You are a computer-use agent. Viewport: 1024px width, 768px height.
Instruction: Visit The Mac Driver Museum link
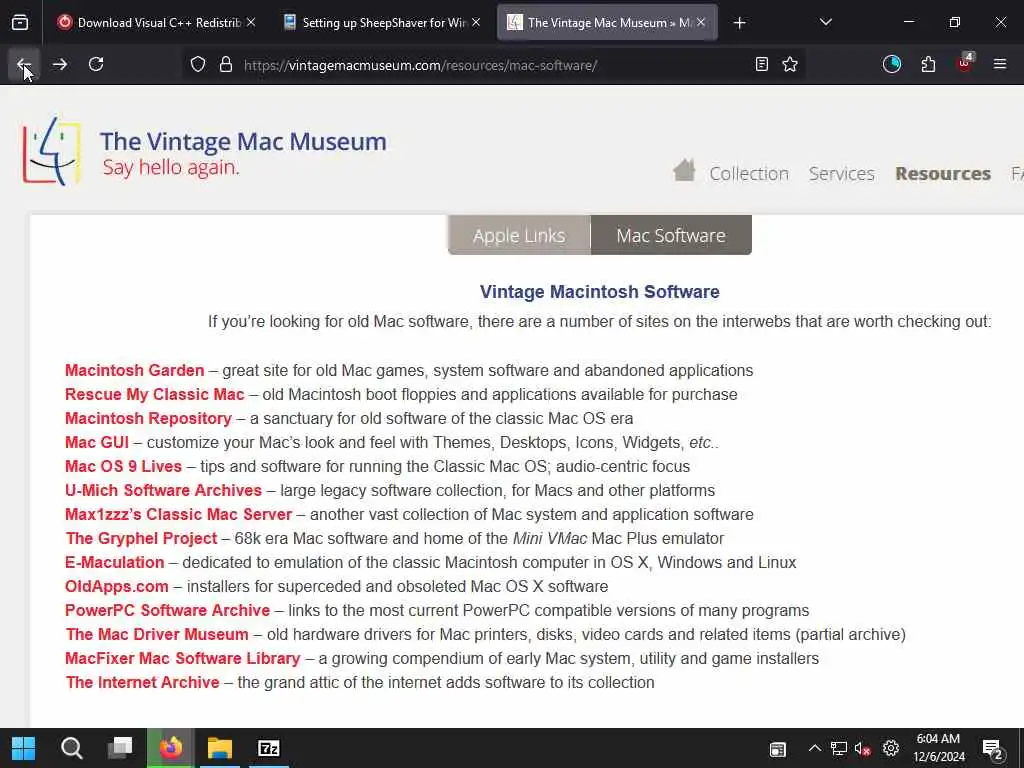157,634
